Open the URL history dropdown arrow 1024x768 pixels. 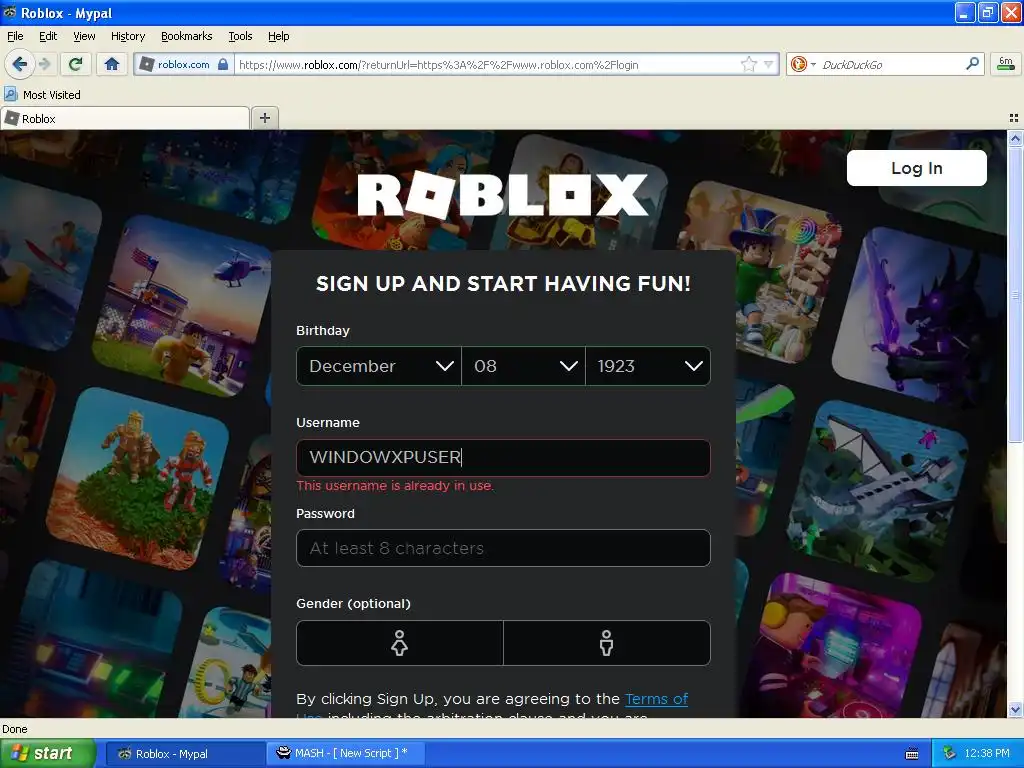tap(769, 64)
